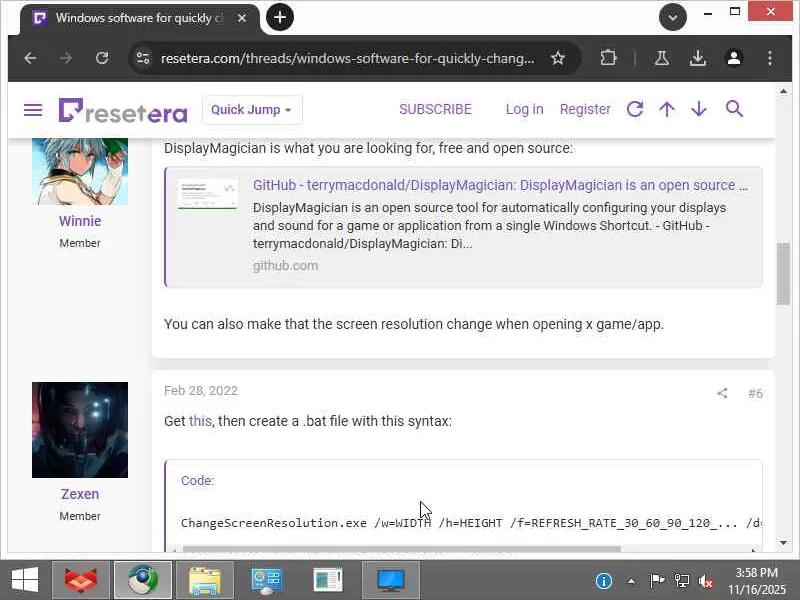The height and width of the screenshot is (600, 800).
Task: Click the DisplayMagician link preview thumbnail
Action: pos(208,194)
